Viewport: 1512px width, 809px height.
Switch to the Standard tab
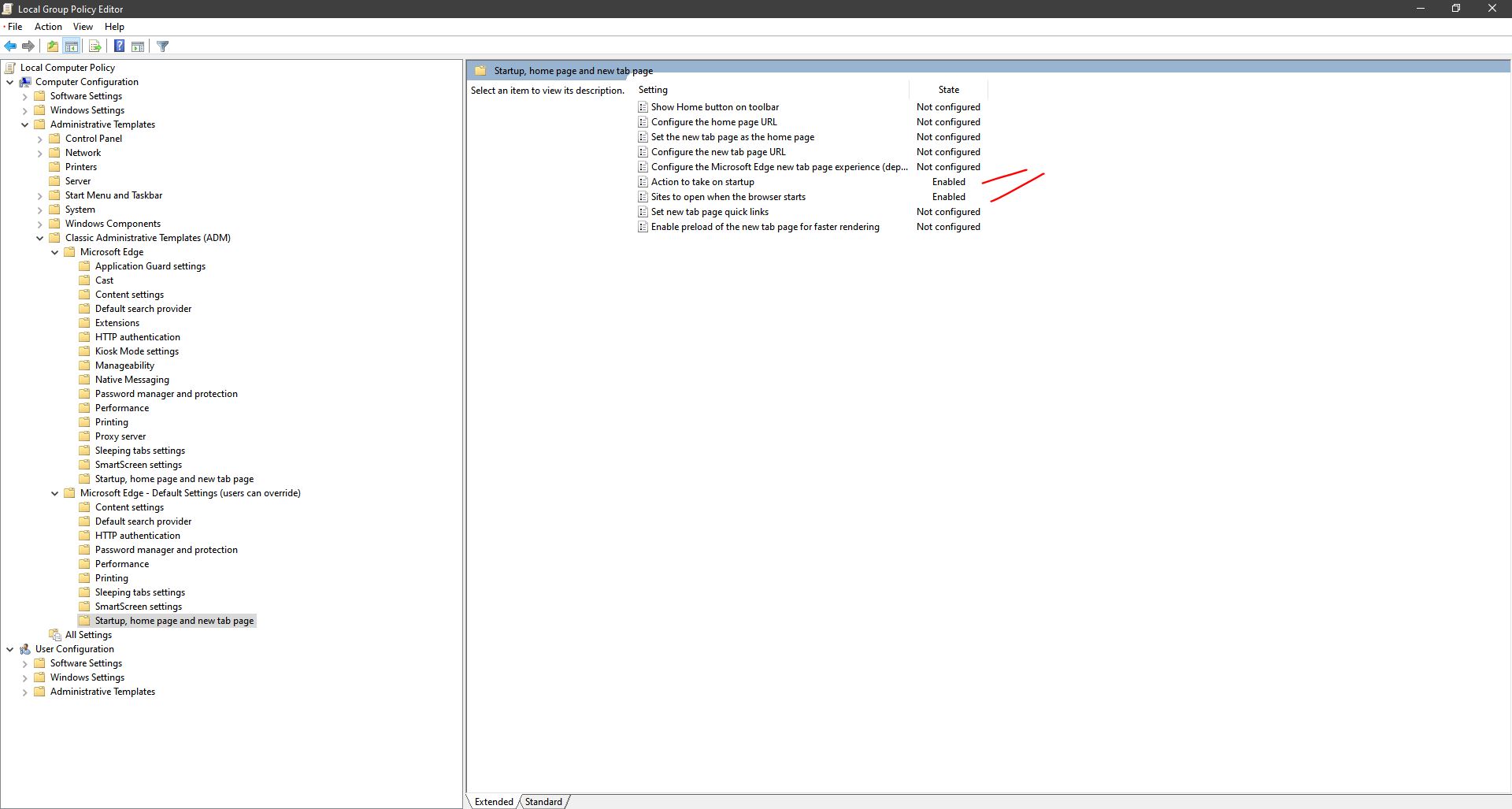(x=543, y=802)
